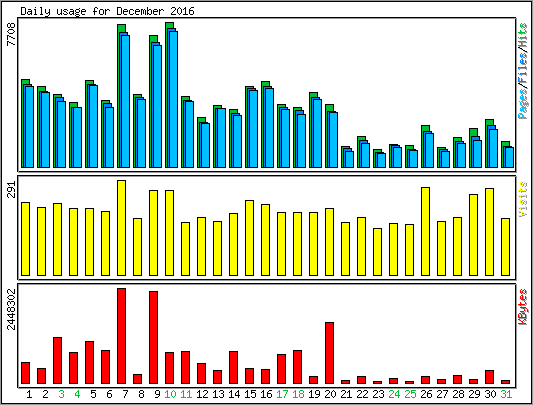Click the green day 3 axis label
The height and width of the screenshot is (405, 533).
(x=61, y=394)
